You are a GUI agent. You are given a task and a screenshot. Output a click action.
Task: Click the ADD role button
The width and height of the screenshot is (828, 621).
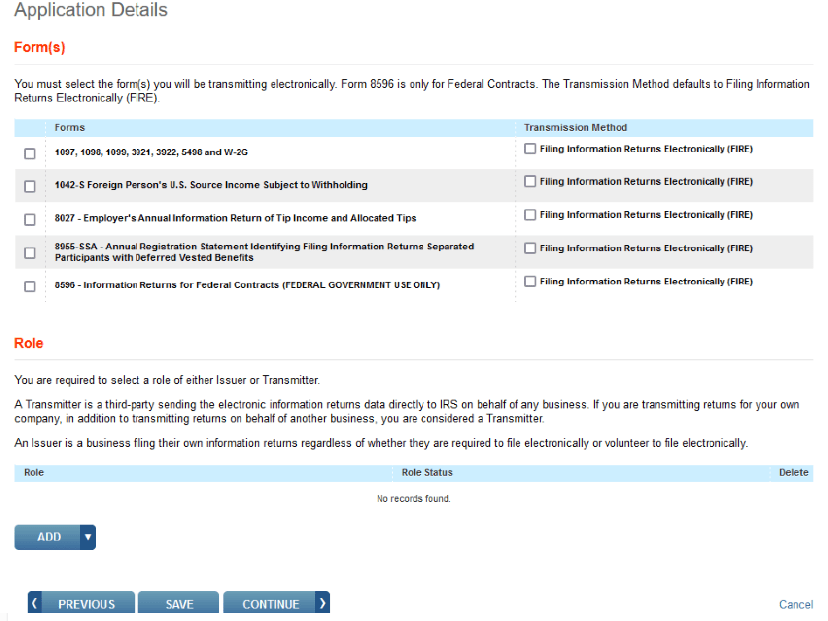[x=48, y=537]
